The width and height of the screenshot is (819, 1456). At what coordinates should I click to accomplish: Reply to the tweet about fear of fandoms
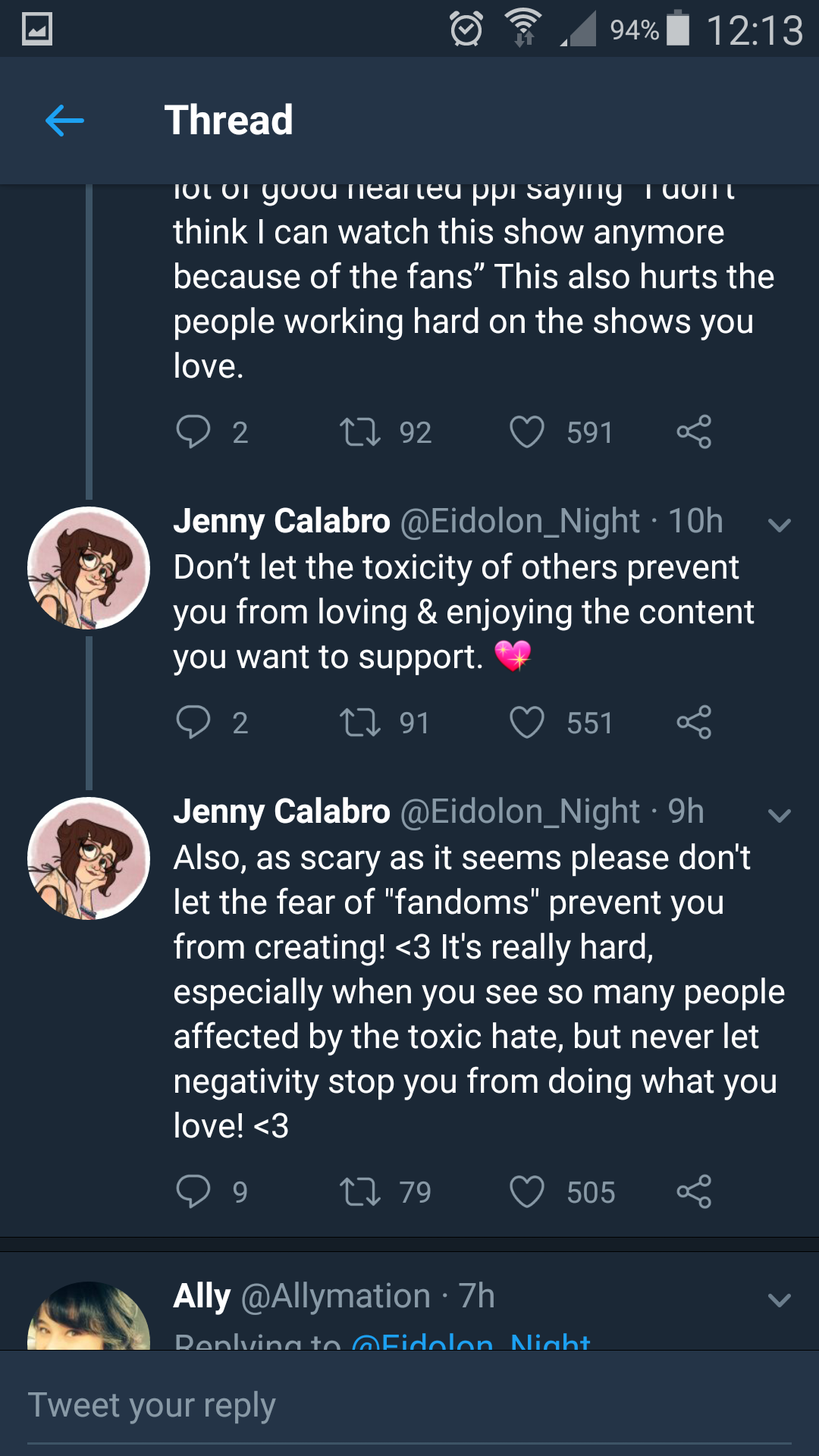[193, 1191]
